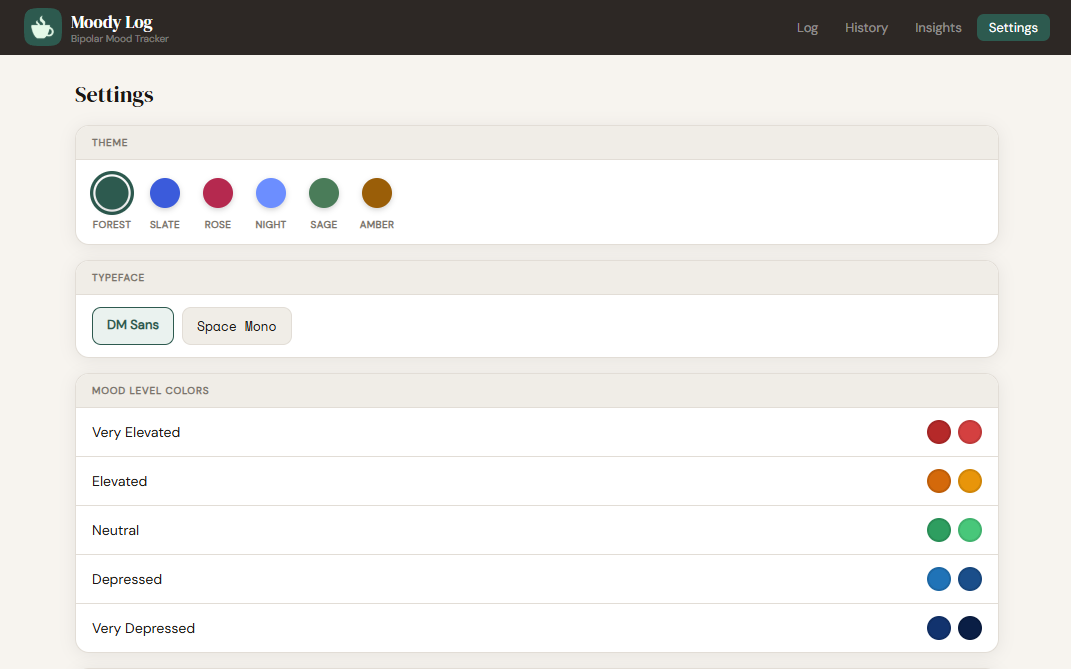This screenshot has height=669, width=1071.
Task: Click the first Neutral green swatch
Action: coord(939,529)
